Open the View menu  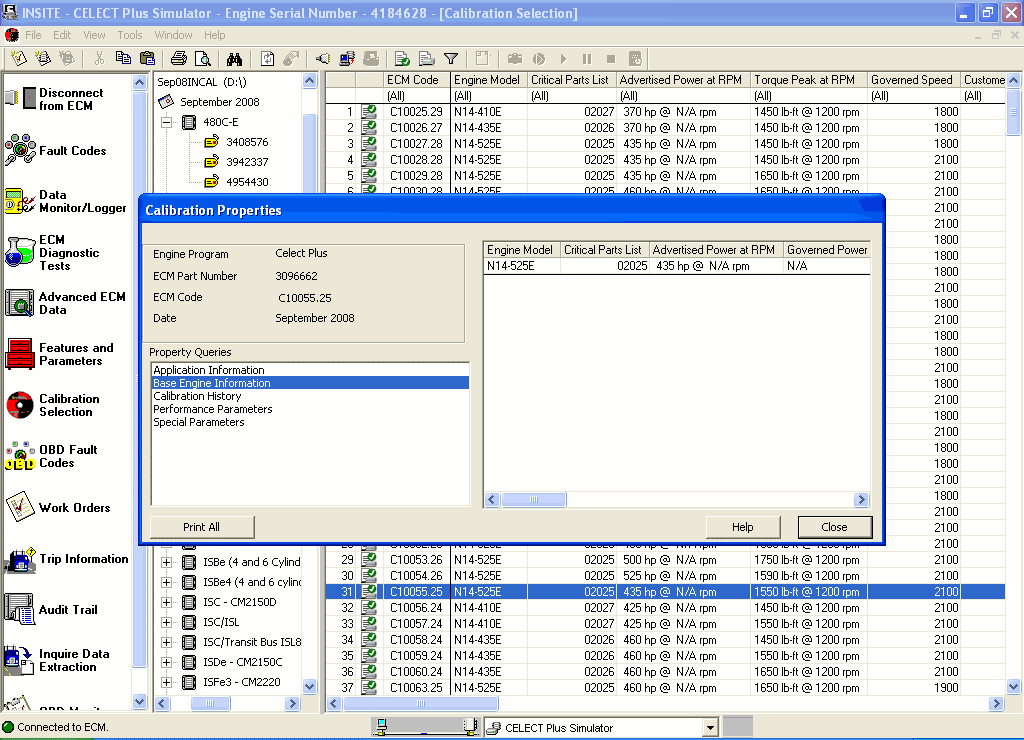(94, 35)
